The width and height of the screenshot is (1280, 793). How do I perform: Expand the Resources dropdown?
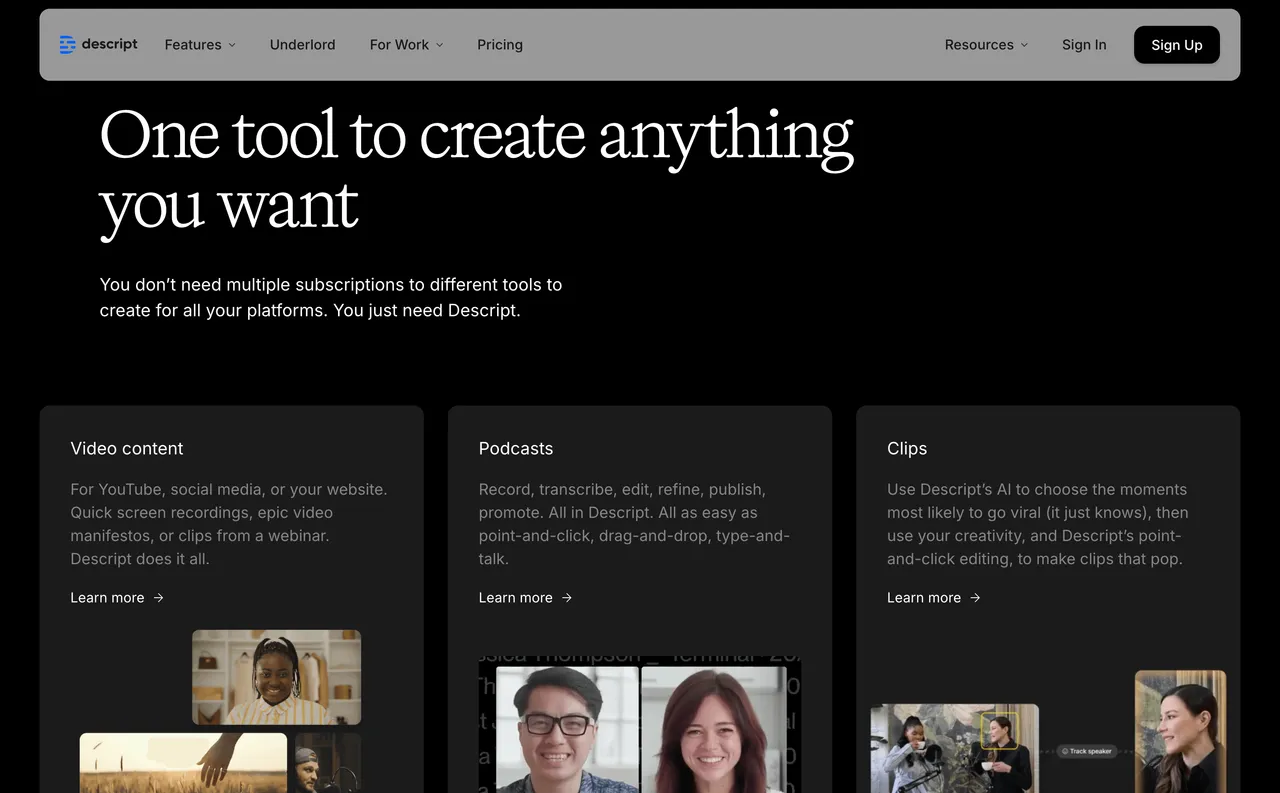pos(986,44)
